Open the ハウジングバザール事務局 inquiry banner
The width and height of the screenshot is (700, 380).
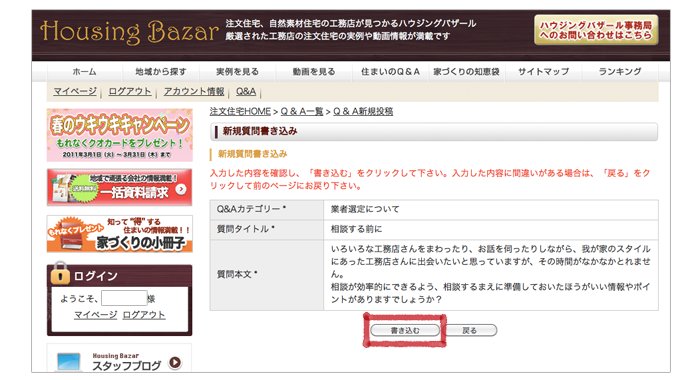point(596,30)
